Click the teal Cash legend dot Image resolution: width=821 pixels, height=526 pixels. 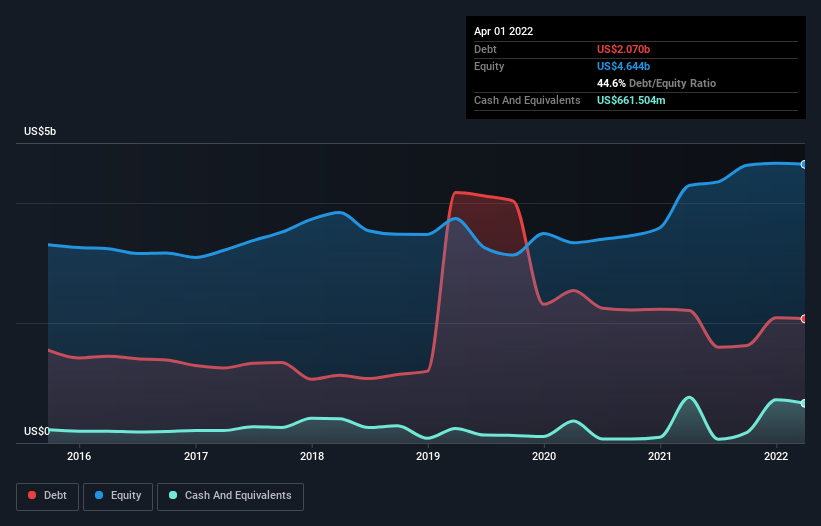(173, 495)
